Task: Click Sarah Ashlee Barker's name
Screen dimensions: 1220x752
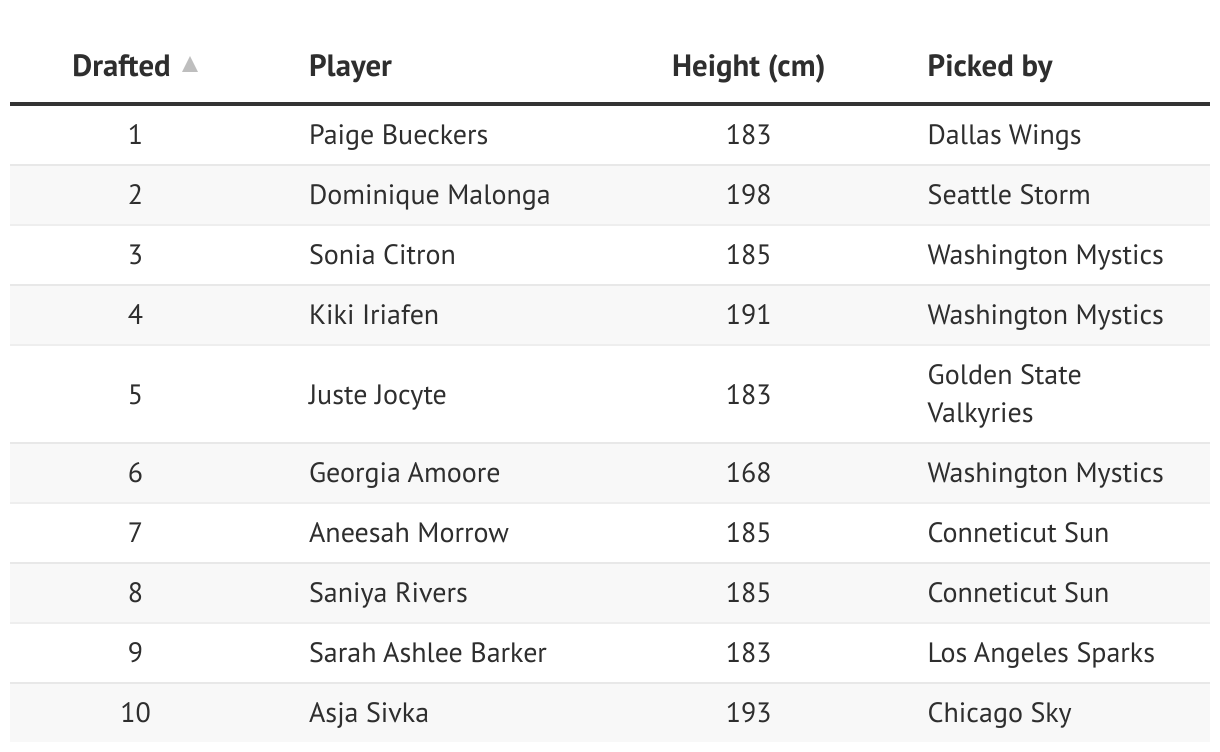Action: [x=427, y=653]
